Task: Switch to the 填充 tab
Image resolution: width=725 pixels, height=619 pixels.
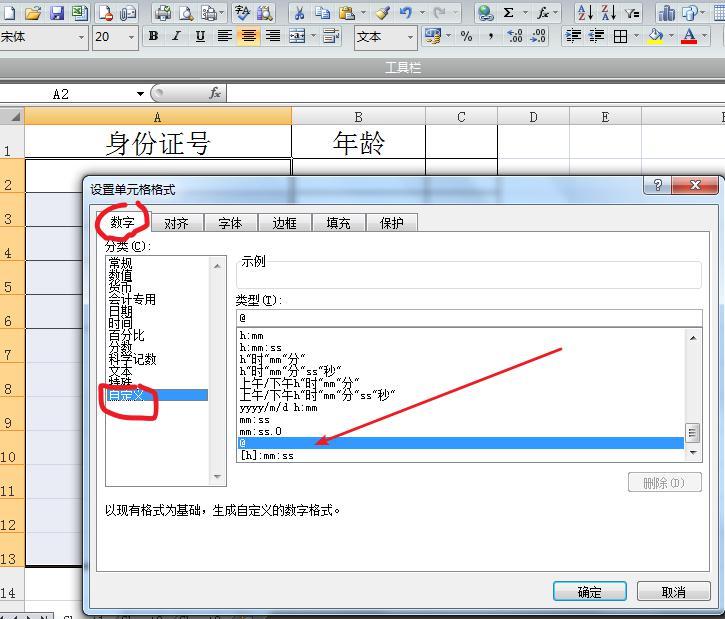Action: click(x=338, y=223)
